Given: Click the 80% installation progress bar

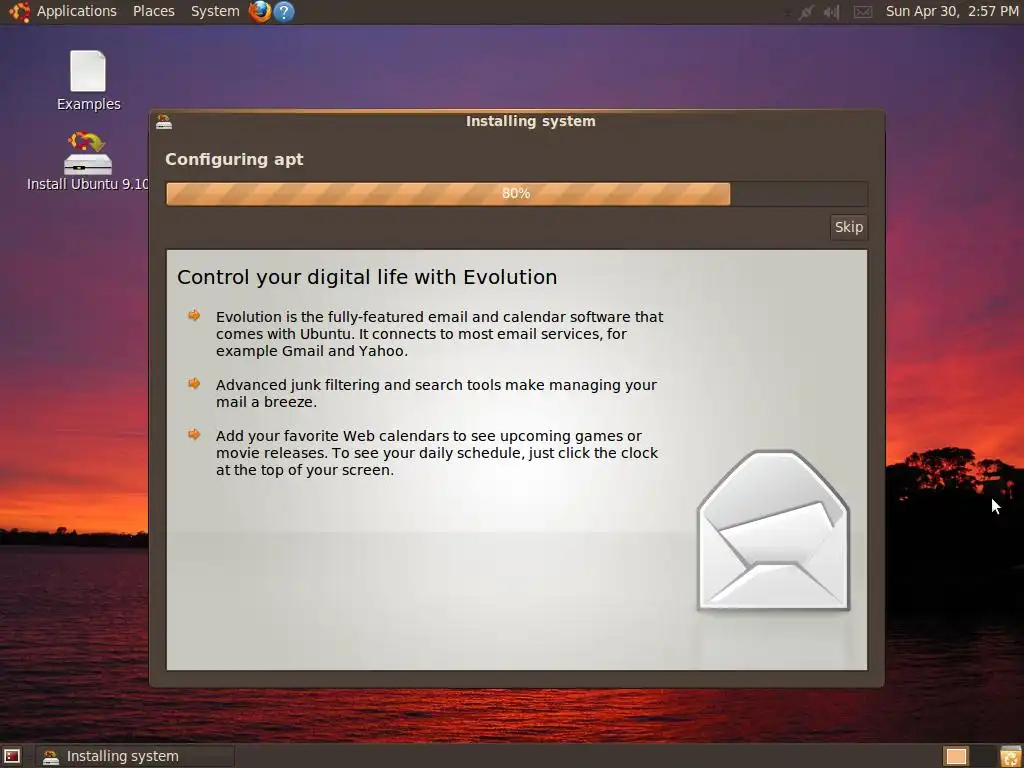Looking at the screenshot, I should [x=517, y=194].
